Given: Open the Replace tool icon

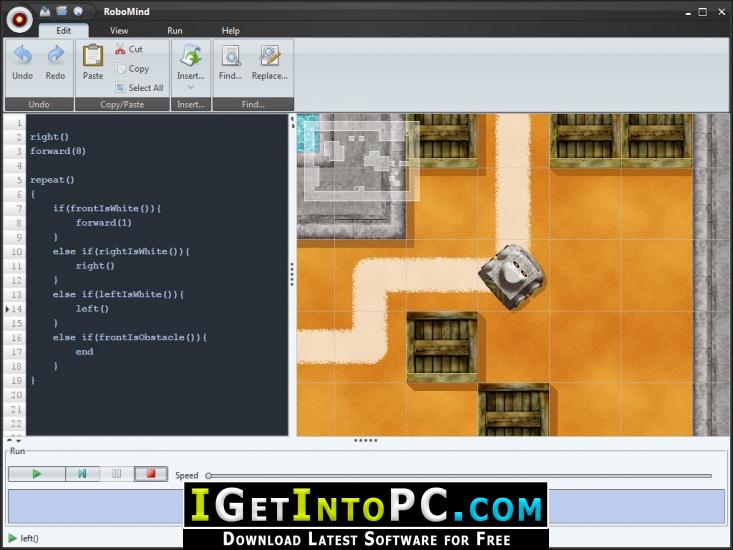Looking at the screenshot, I should [269, 57].
